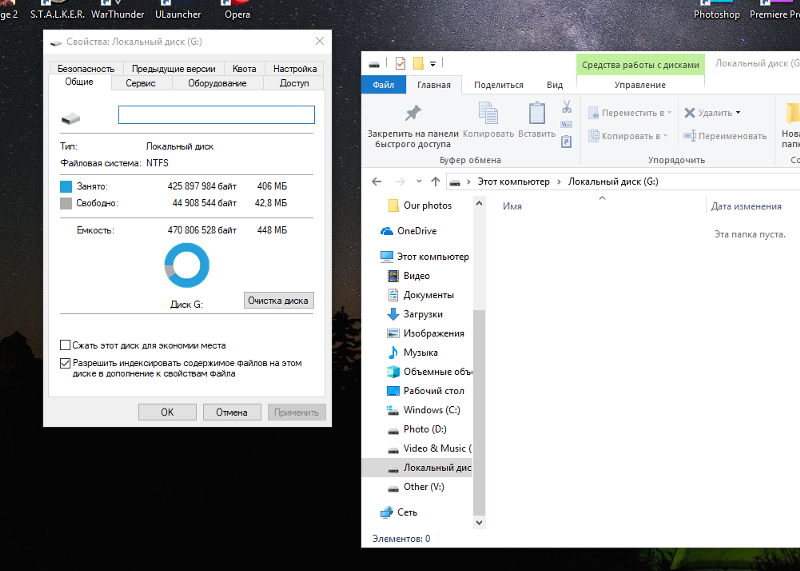Switch to the Сервис tab
This screenshot has width=800, height=571.
[140, 83]
